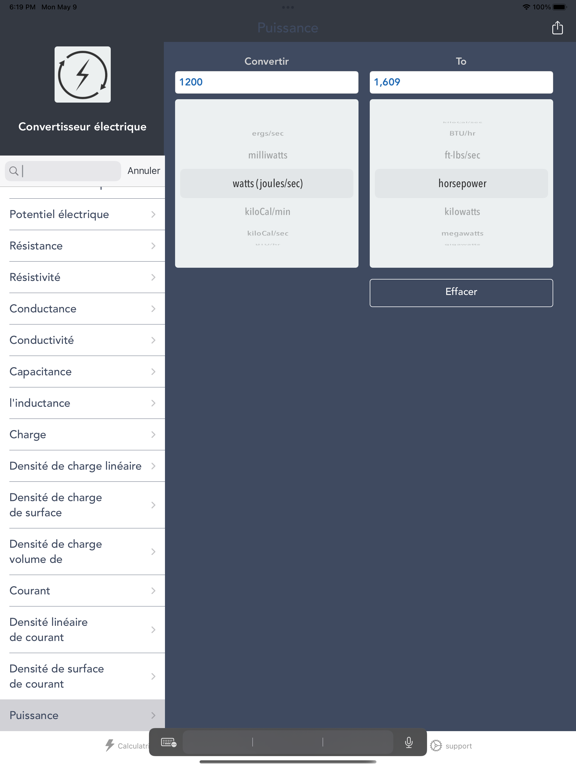Open the Puissance category
This screenshot has height=768, width=576.
(x=82, y=715)
